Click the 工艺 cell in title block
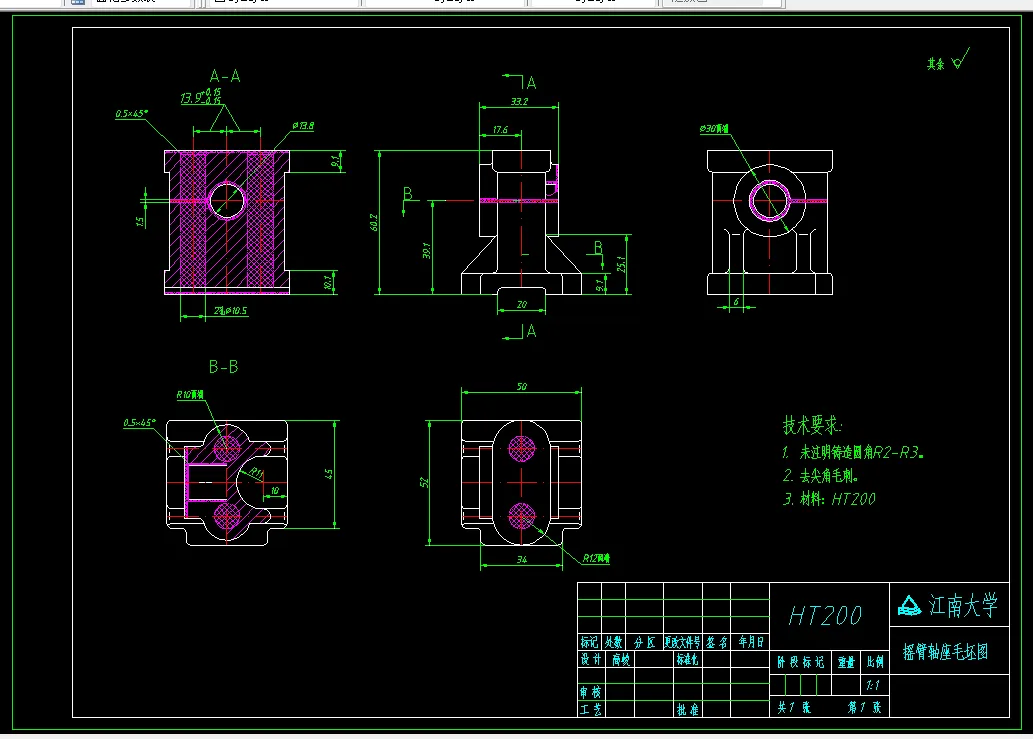 click(x=590, y=709)
